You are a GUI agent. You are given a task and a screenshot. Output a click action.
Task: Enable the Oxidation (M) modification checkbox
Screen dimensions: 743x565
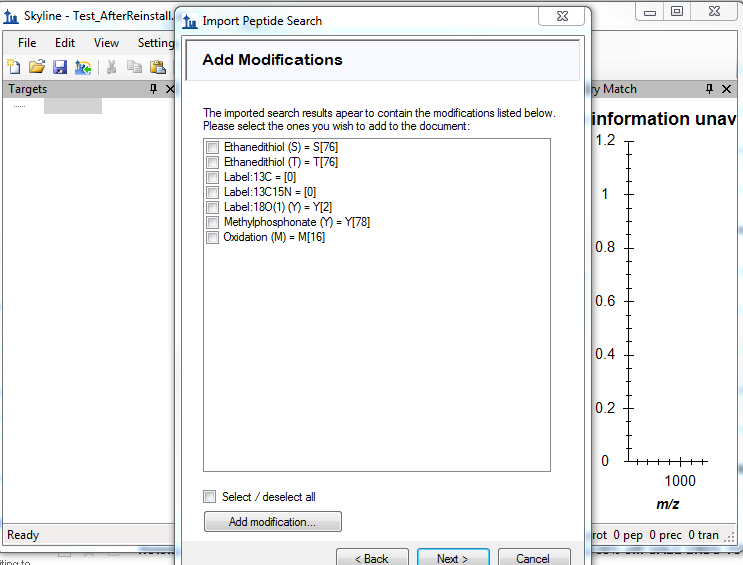[212, 237]
